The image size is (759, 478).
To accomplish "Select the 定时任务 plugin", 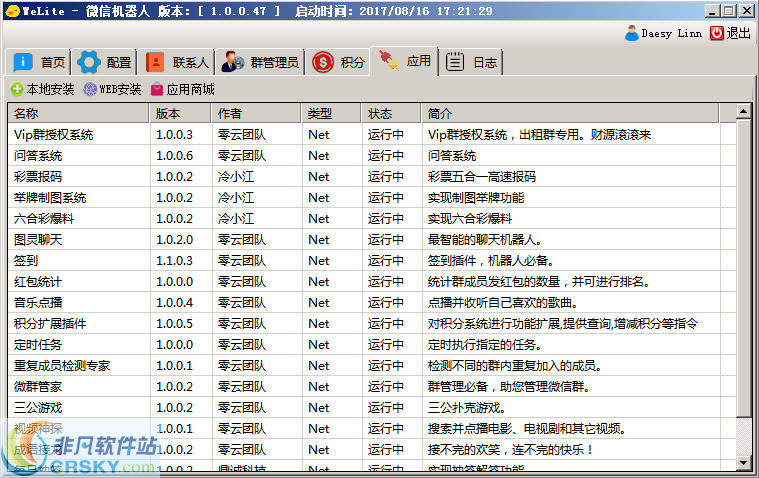I will coord(38,345).
